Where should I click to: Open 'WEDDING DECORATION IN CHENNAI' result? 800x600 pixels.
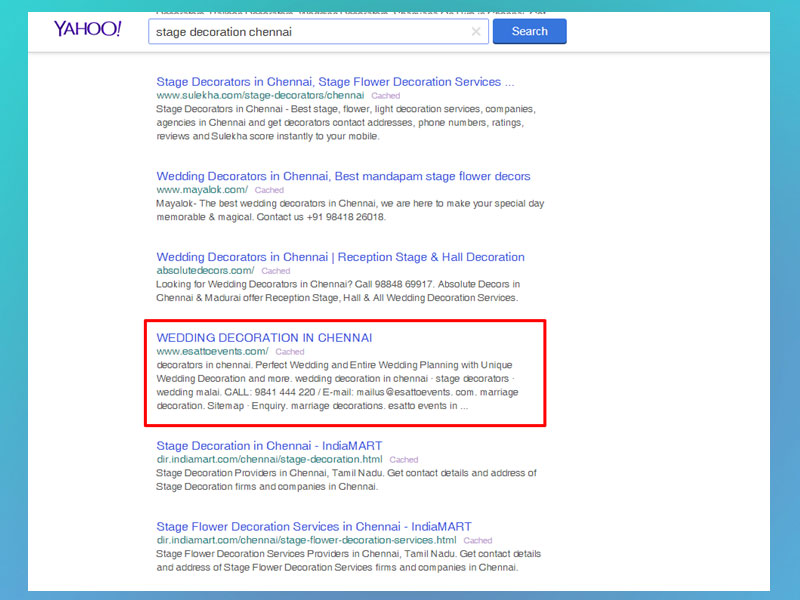(x=264, y=338)
